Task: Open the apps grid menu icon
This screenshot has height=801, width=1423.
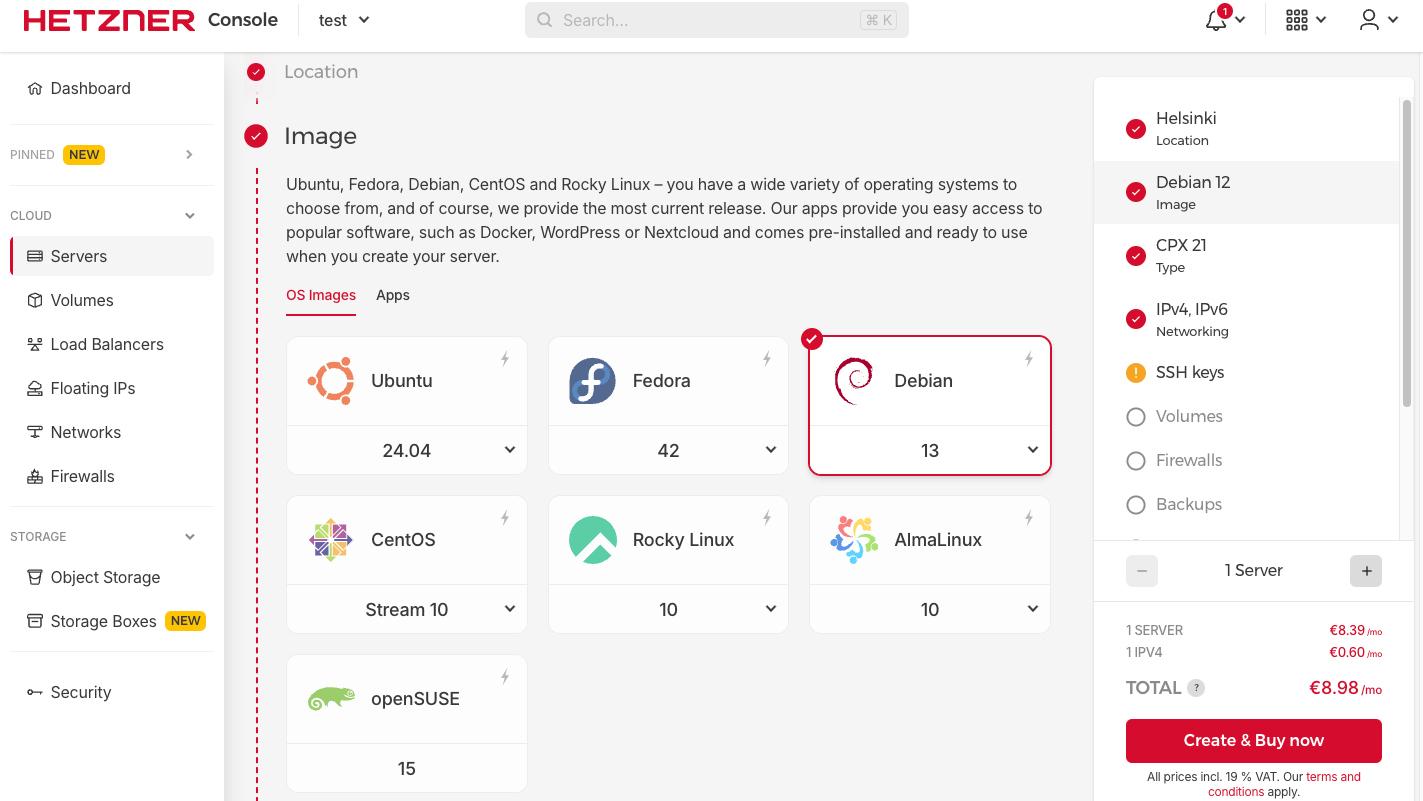Action: (x=1296, y=20)
